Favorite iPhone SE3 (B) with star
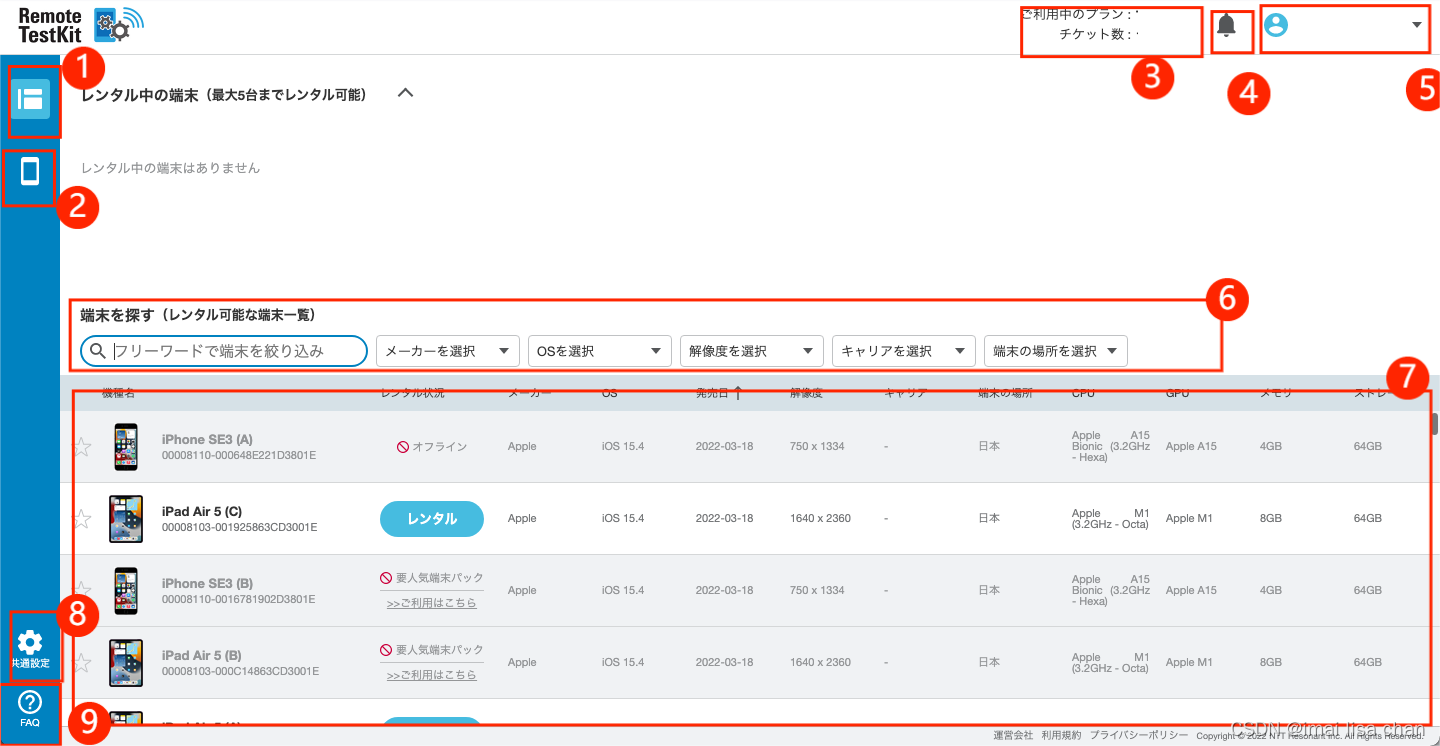Image resolution: width=1440 pixels, height=746 pixels. [82, 591]
